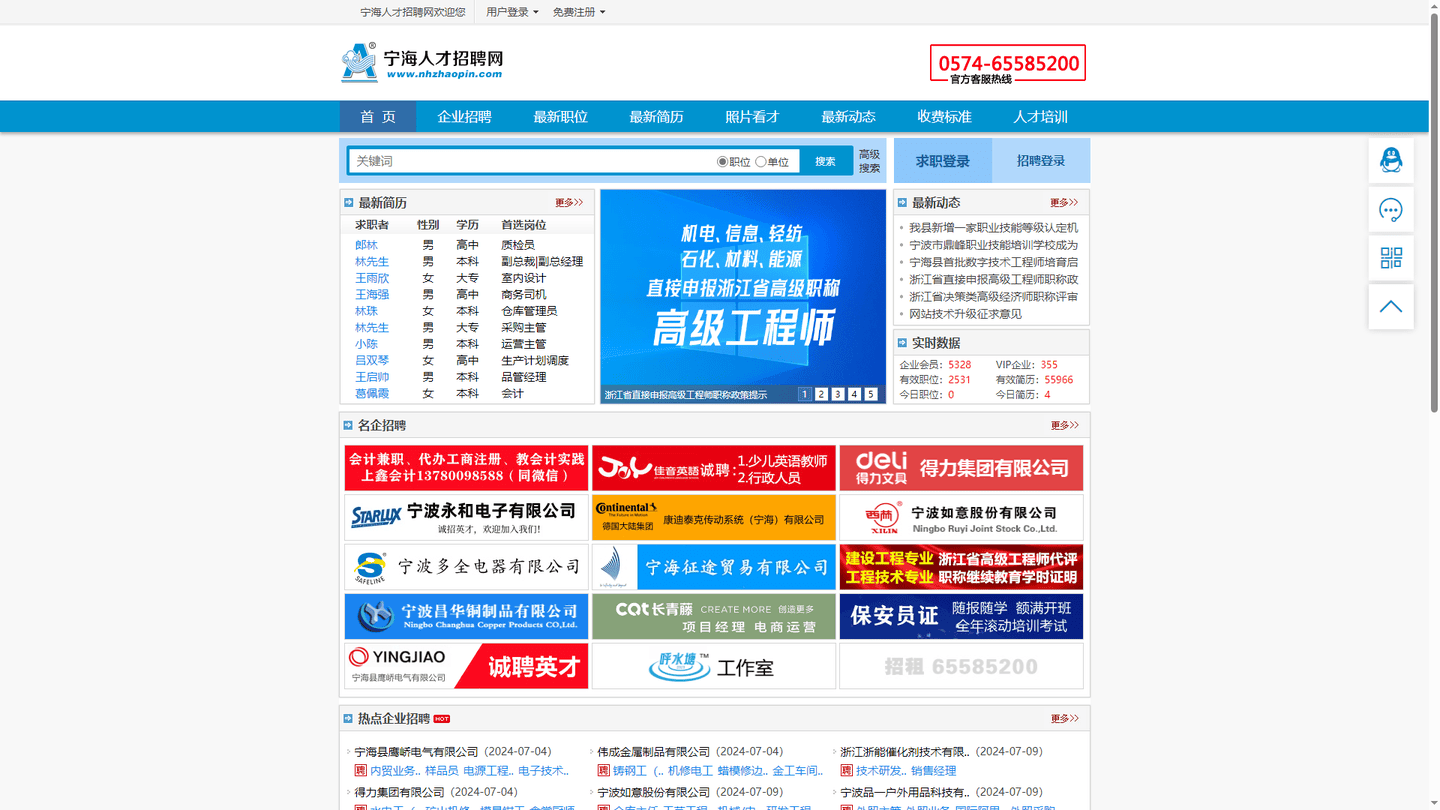Switch to carousel slide 4

(854, 394)
